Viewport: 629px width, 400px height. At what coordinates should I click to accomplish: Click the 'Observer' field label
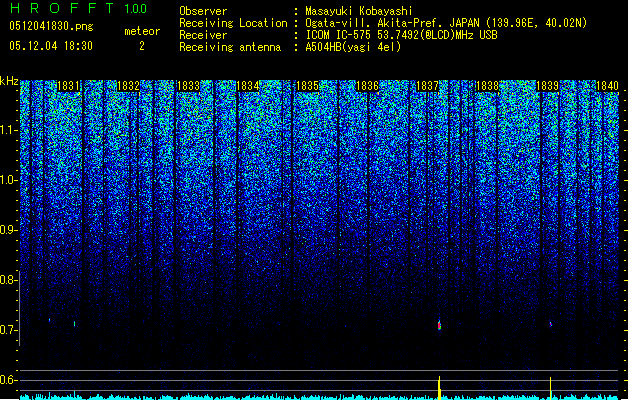[203, 11]
